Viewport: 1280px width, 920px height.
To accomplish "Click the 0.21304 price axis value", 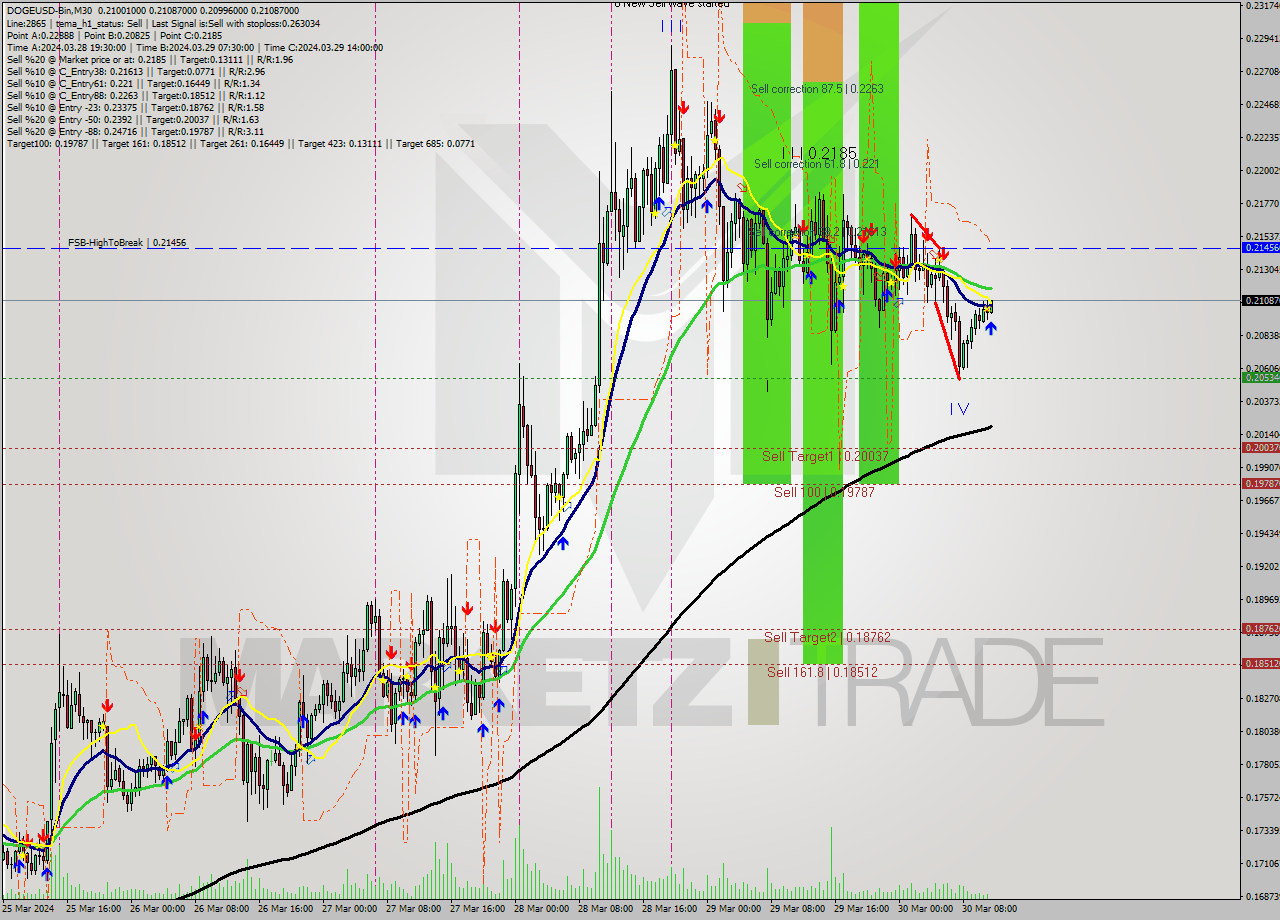I will click(x=1262, y=270).
